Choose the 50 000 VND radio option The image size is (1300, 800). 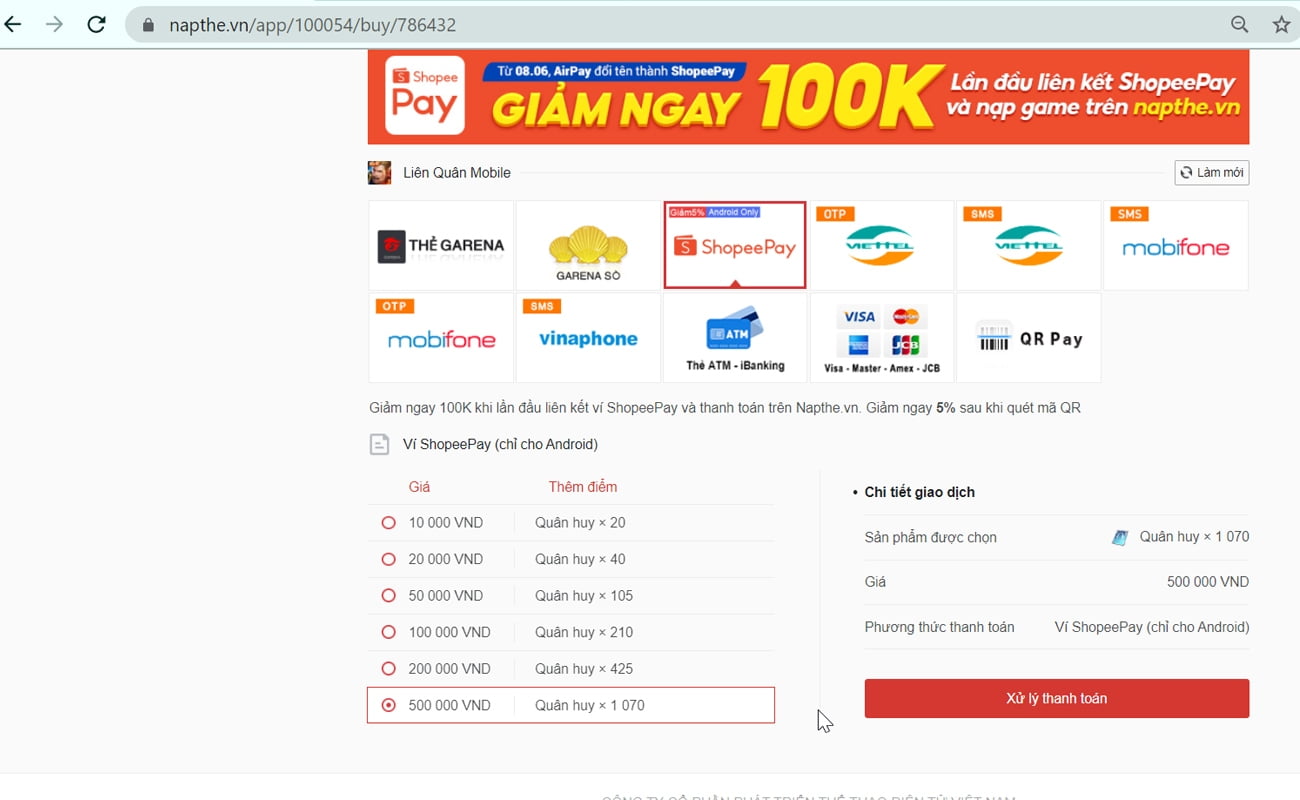(389, 596)
